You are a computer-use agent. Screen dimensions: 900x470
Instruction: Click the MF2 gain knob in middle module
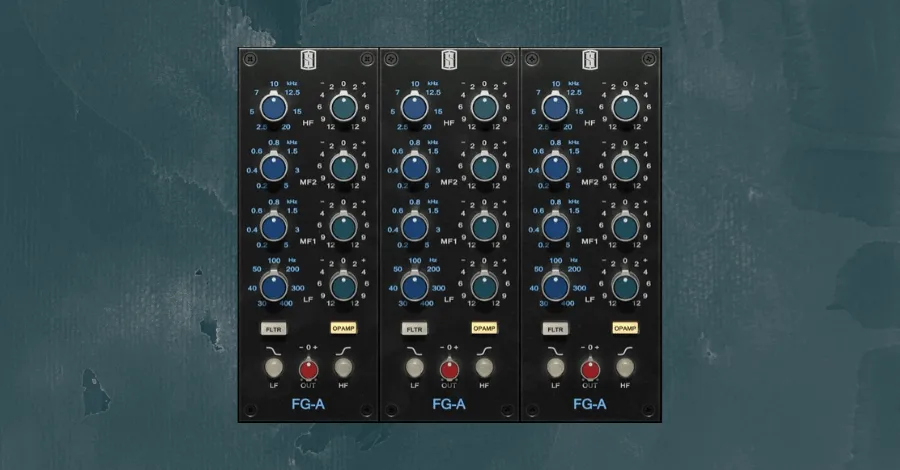point(484,167)
